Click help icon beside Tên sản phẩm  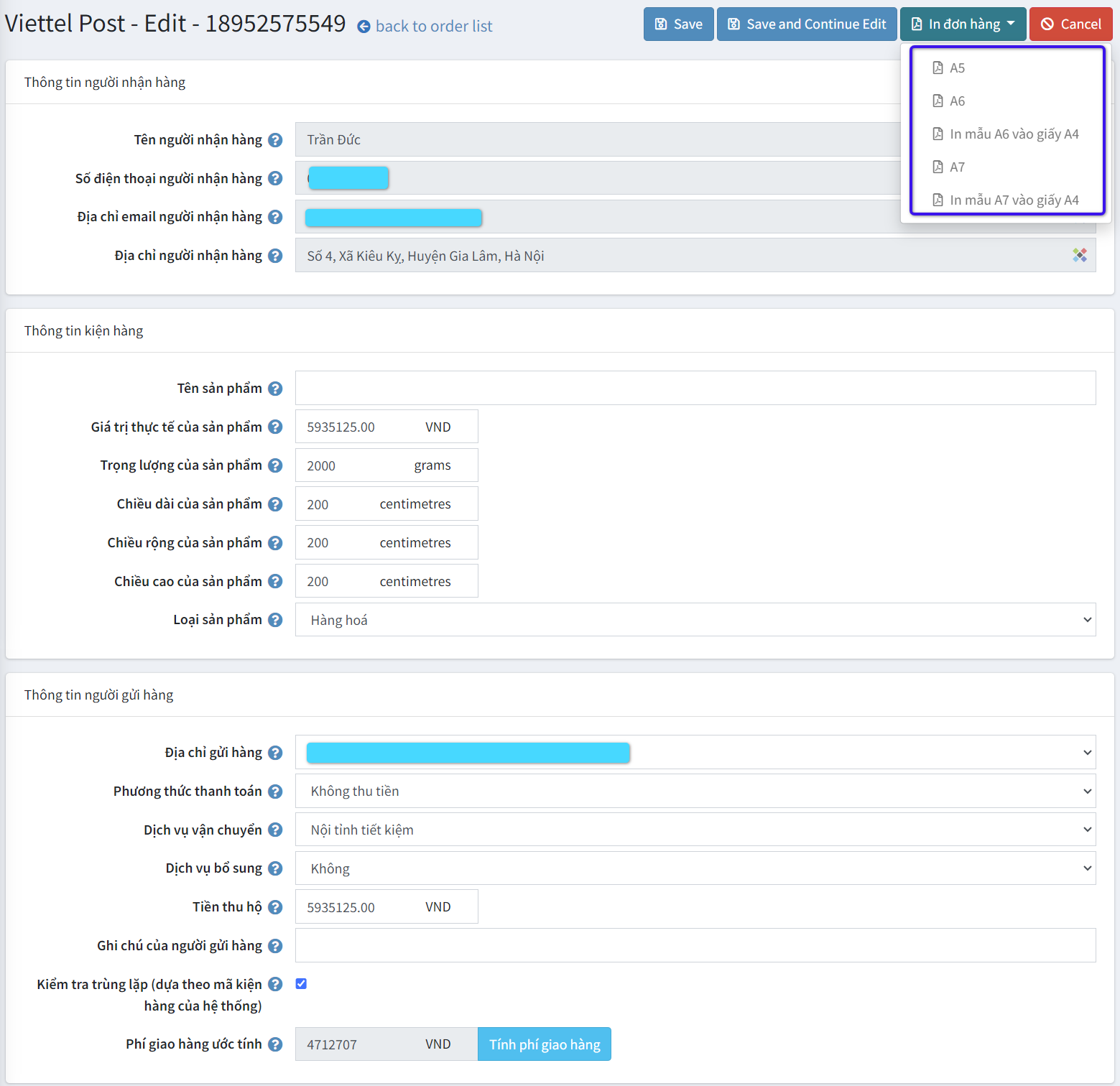coord(275,389)
